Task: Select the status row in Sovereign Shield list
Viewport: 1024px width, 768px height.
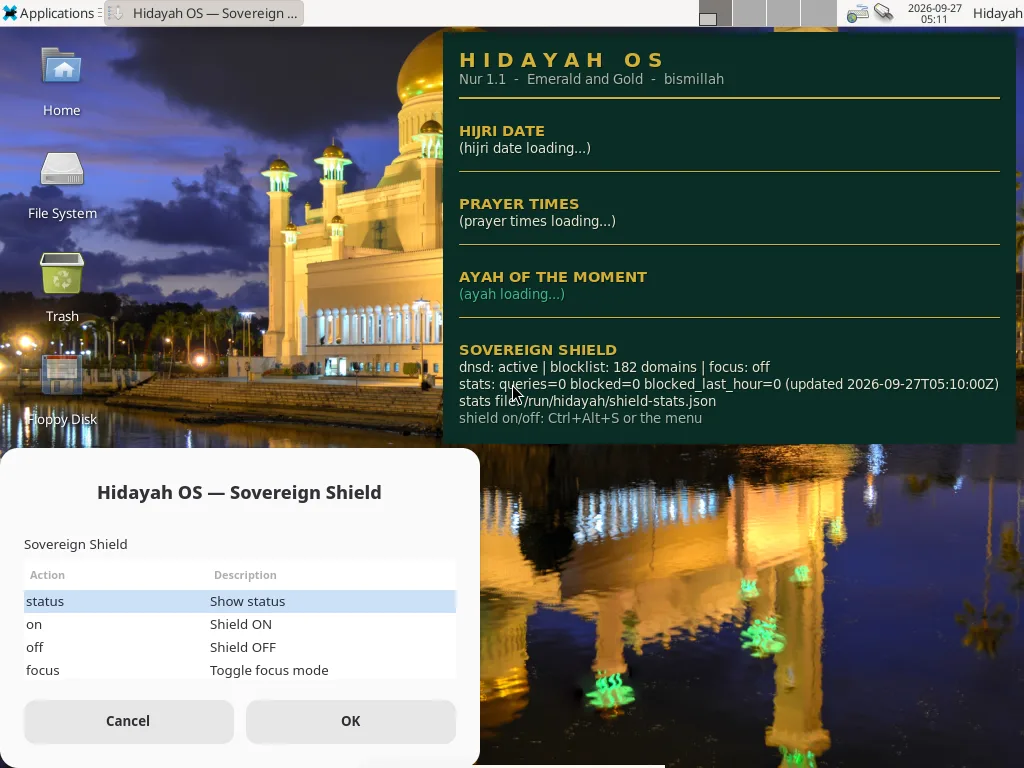Action: [x=240, y=601]
